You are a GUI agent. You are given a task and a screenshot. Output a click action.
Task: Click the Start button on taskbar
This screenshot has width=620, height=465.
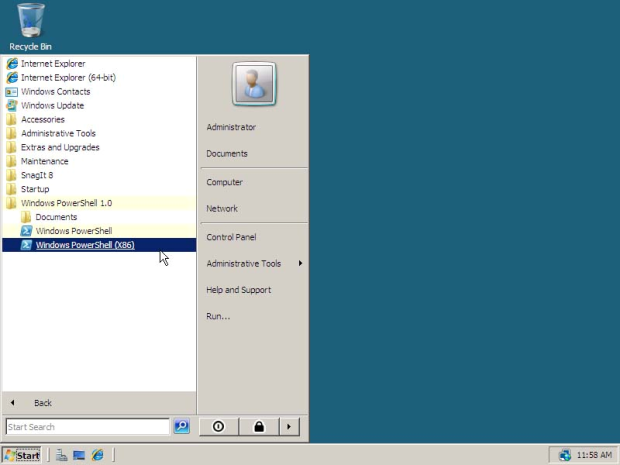[x=22, y=455]
